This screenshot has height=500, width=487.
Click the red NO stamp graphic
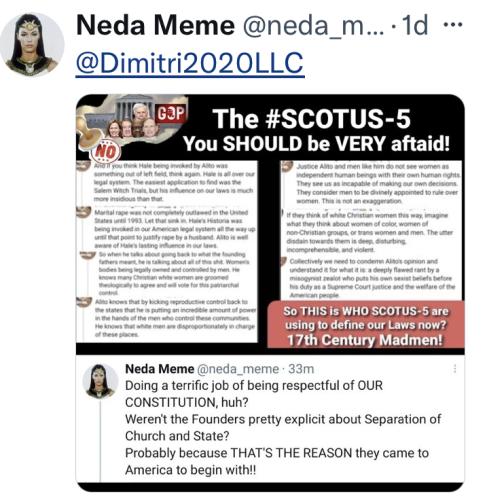(106, 152)
